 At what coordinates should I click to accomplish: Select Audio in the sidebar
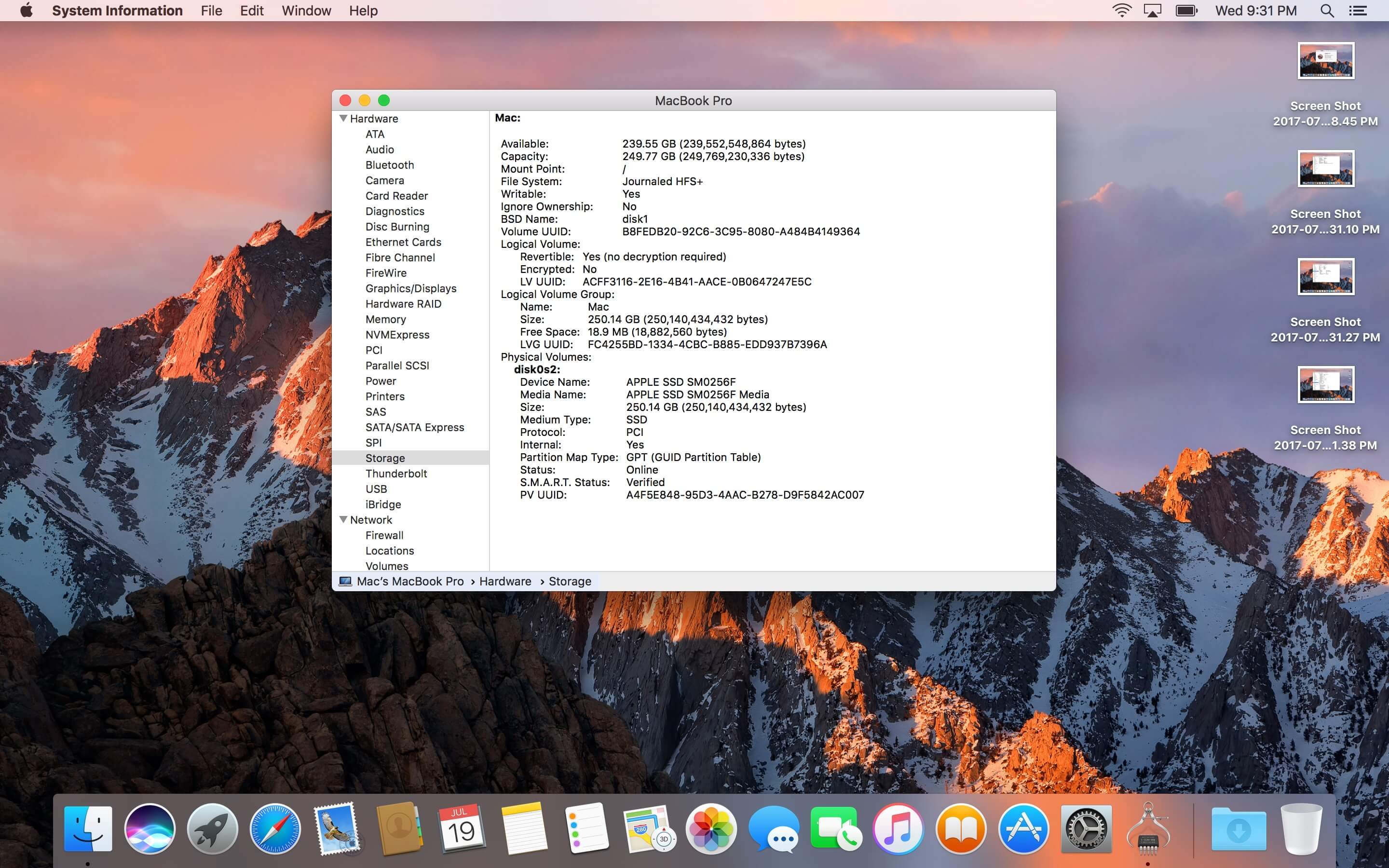[380, 149]
